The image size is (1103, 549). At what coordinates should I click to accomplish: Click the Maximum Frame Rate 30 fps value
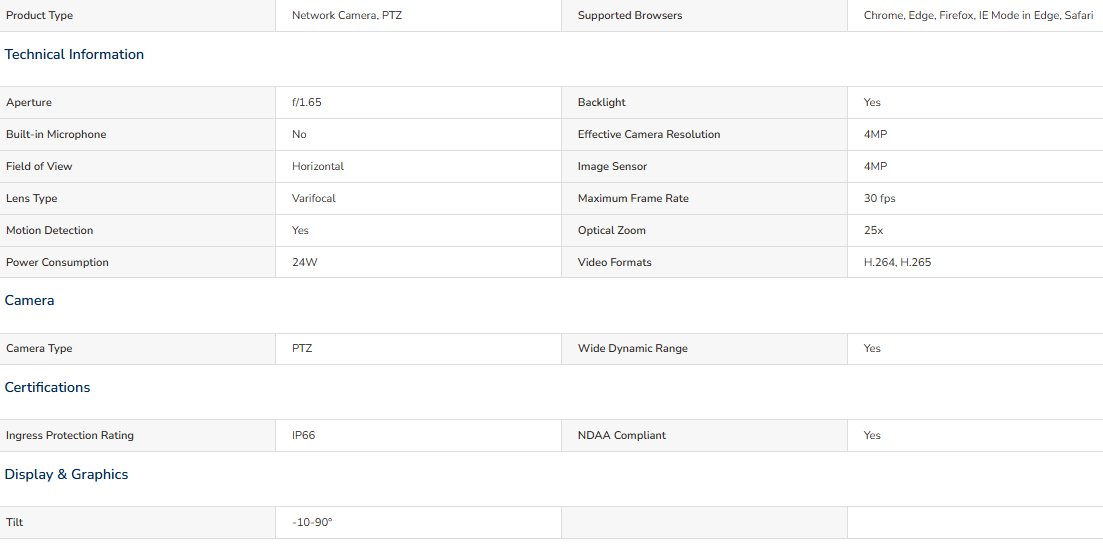(879, 198)
